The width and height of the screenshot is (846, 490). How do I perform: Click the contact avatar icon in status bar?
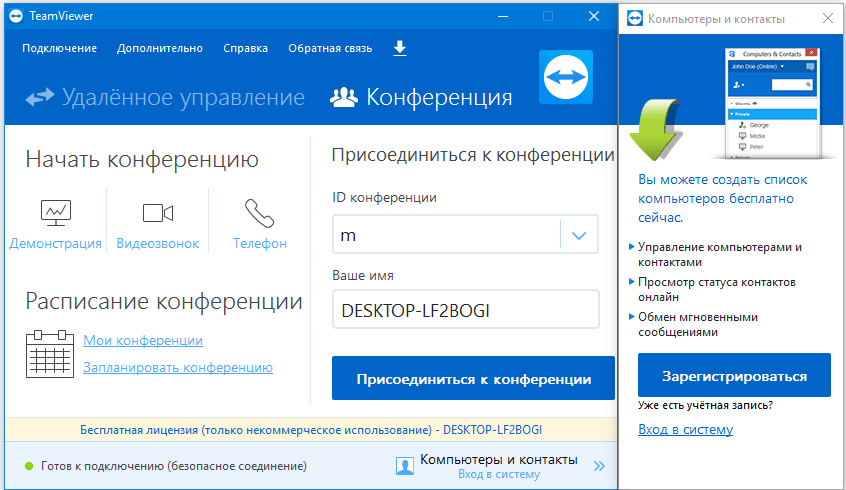click(x=405, y=466)
